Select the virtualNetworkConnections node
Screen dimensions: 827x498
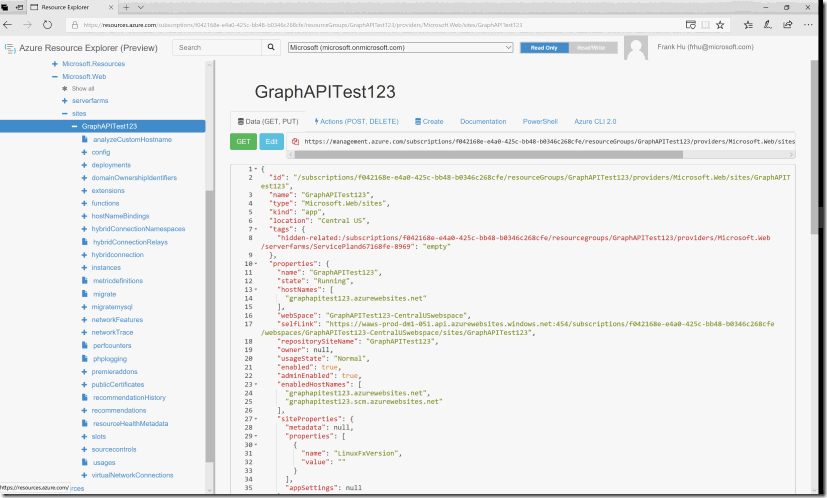[132, 475]
